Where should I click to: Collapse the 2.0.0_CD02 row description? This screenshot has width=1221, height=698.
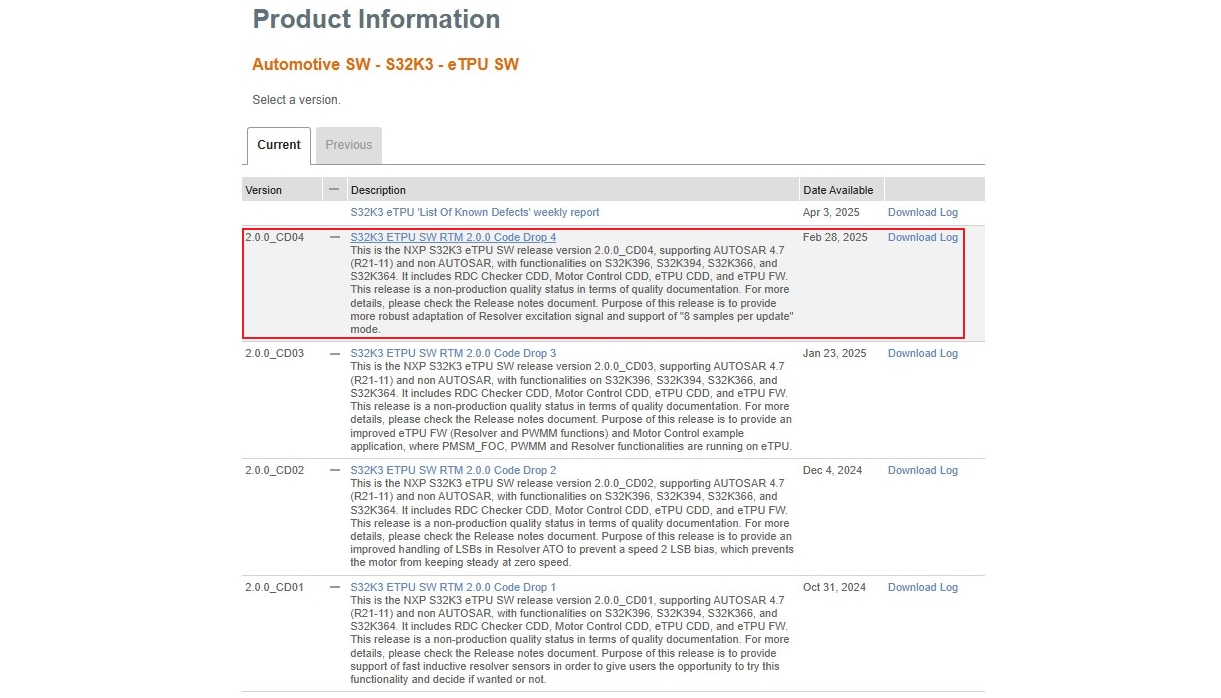tap(334, 471)
